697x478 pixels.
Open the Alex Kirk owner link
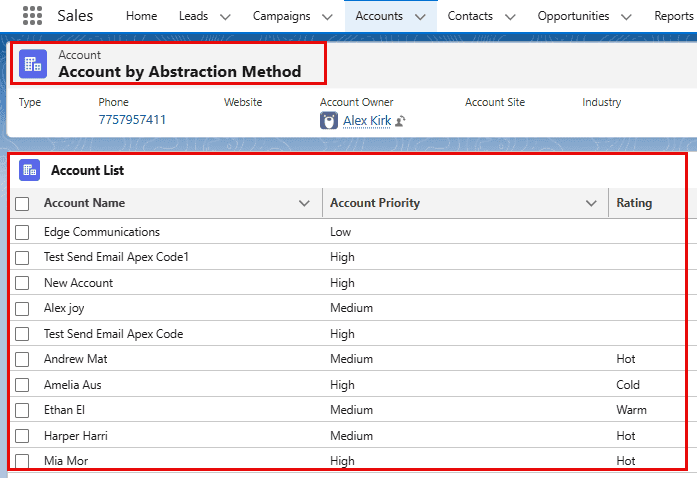367,121
